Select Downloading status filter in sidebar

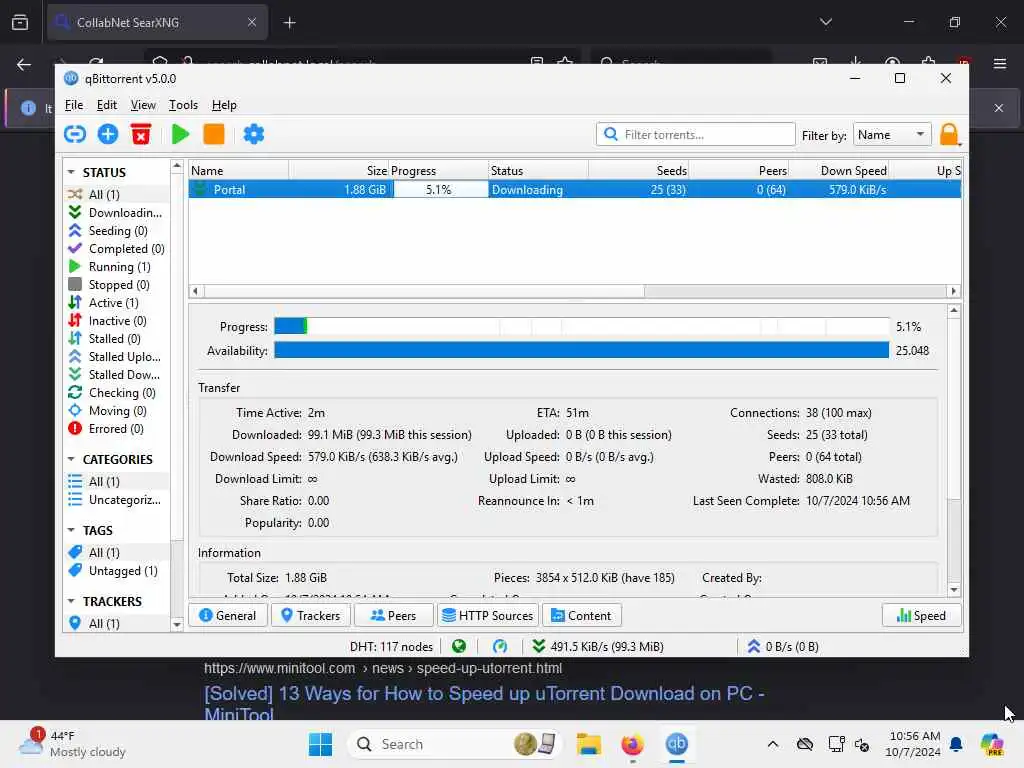(116, 213)
